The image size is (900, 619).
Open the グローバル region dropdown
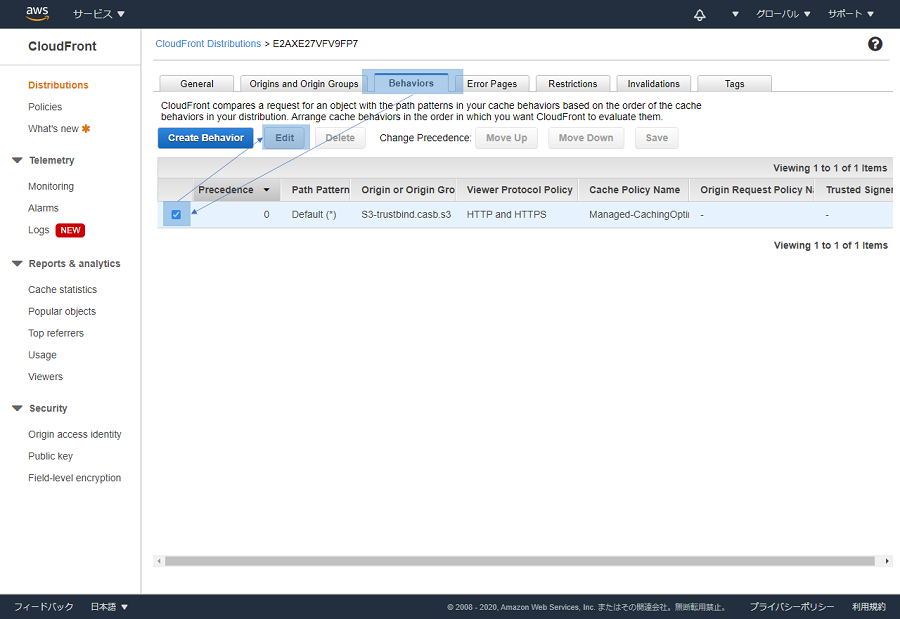[x=783, y=14]
